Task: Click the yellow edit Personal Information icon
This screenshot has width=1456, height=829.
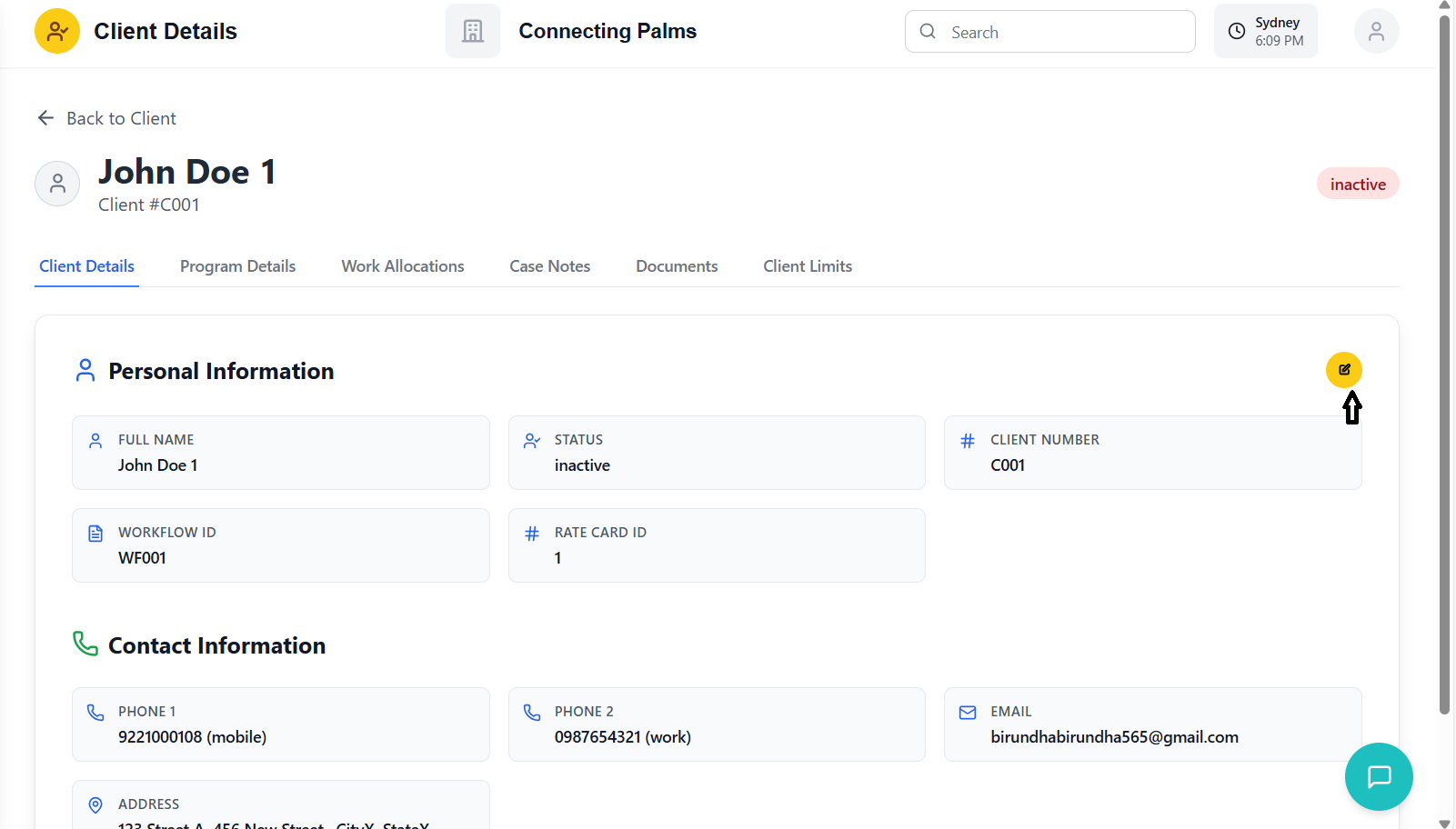Action: pyautogui.click(x=1343, y=370)
